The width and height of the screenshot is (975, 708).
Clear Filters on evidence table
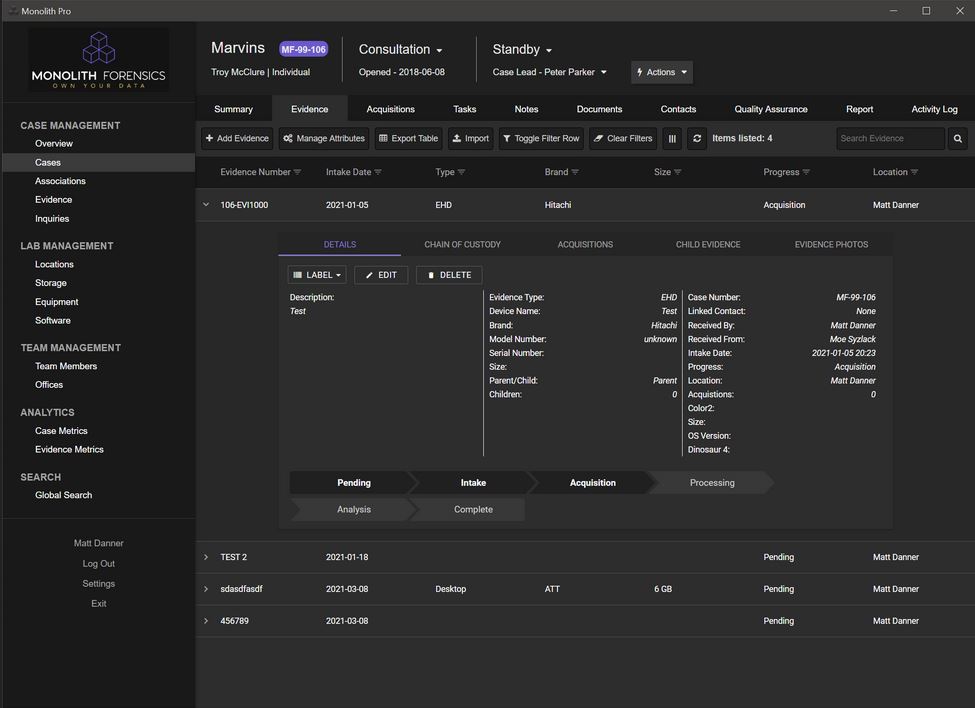click(623, 139)
